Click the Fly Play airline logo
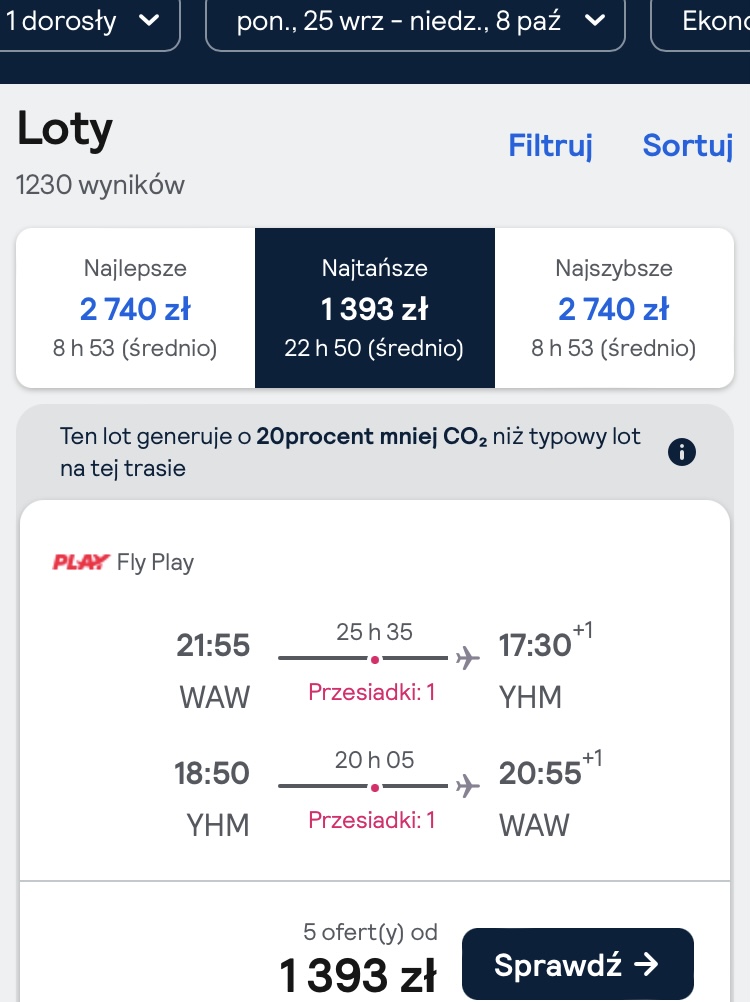The width and height of the screenshot is (750, 1002). (81, 562)
